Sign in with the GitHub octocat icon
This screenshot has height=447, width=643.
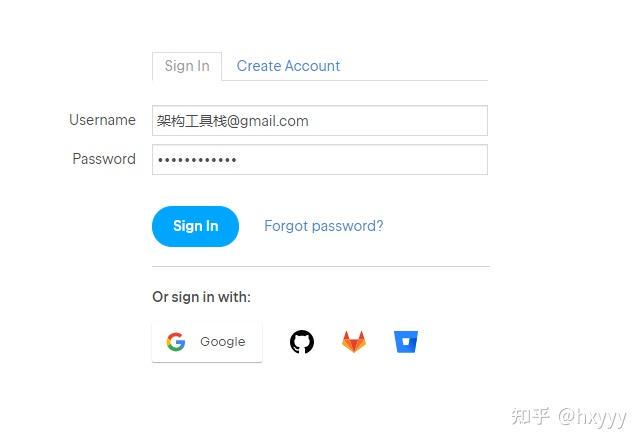coord(302,342)
